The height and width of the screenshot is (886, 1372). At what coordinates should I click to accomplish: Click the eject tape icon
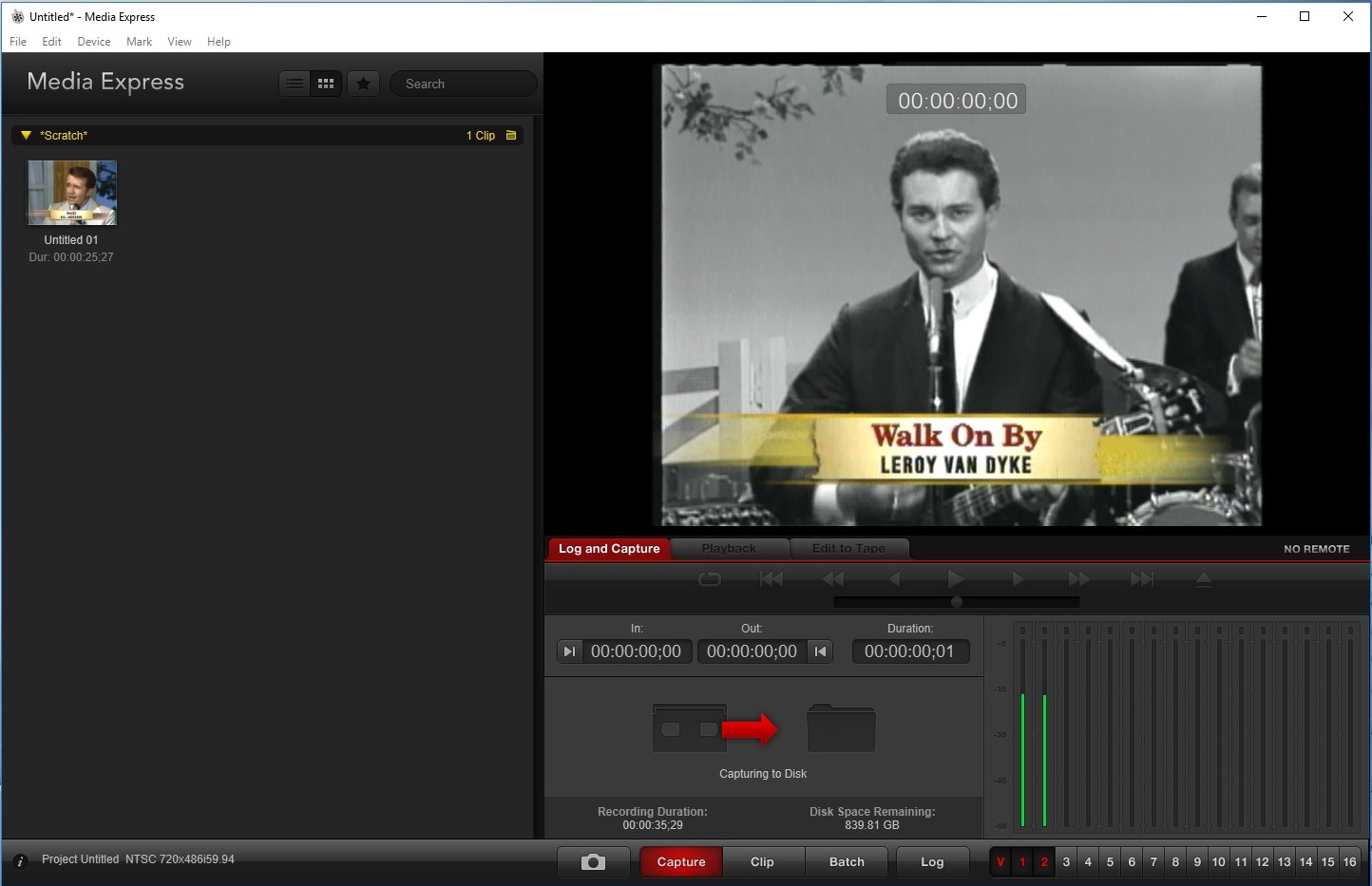tap(1203, 578)
